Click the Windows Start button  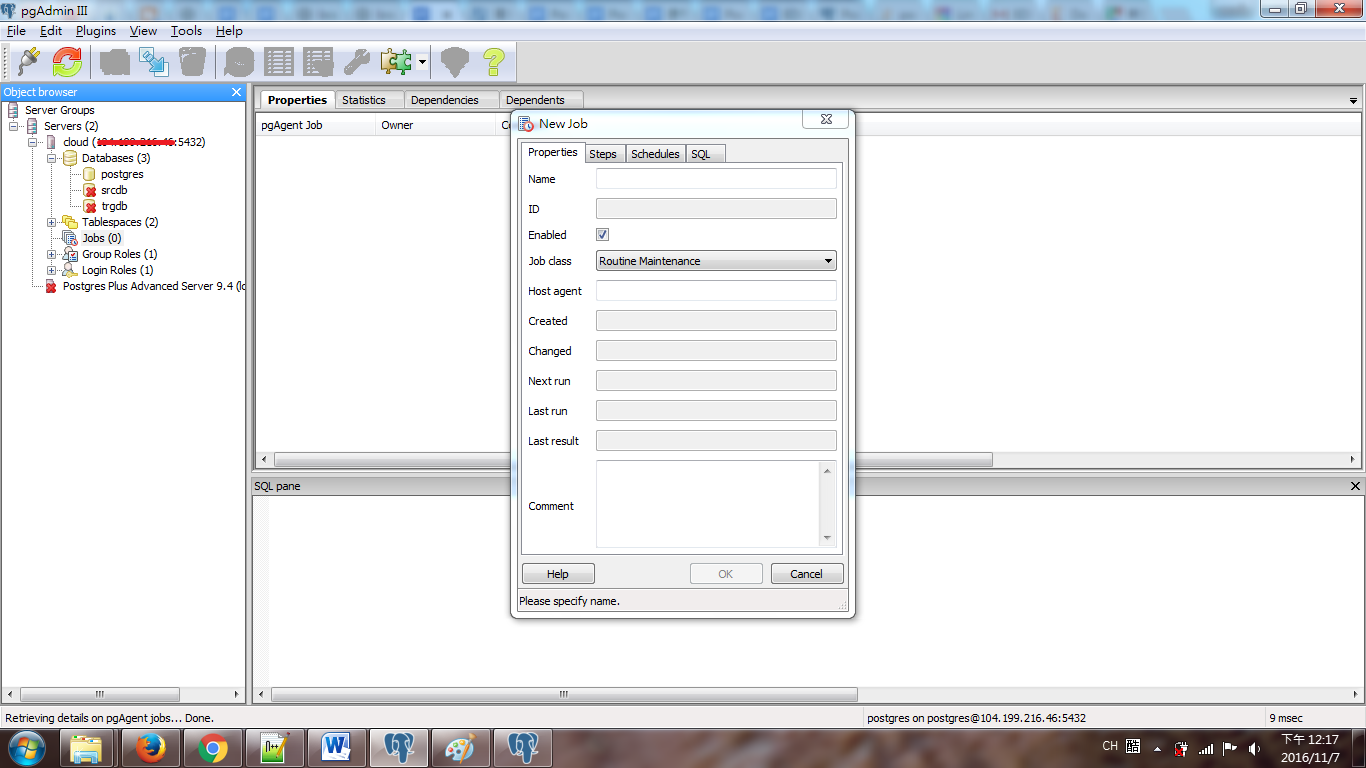pos(27,748)
